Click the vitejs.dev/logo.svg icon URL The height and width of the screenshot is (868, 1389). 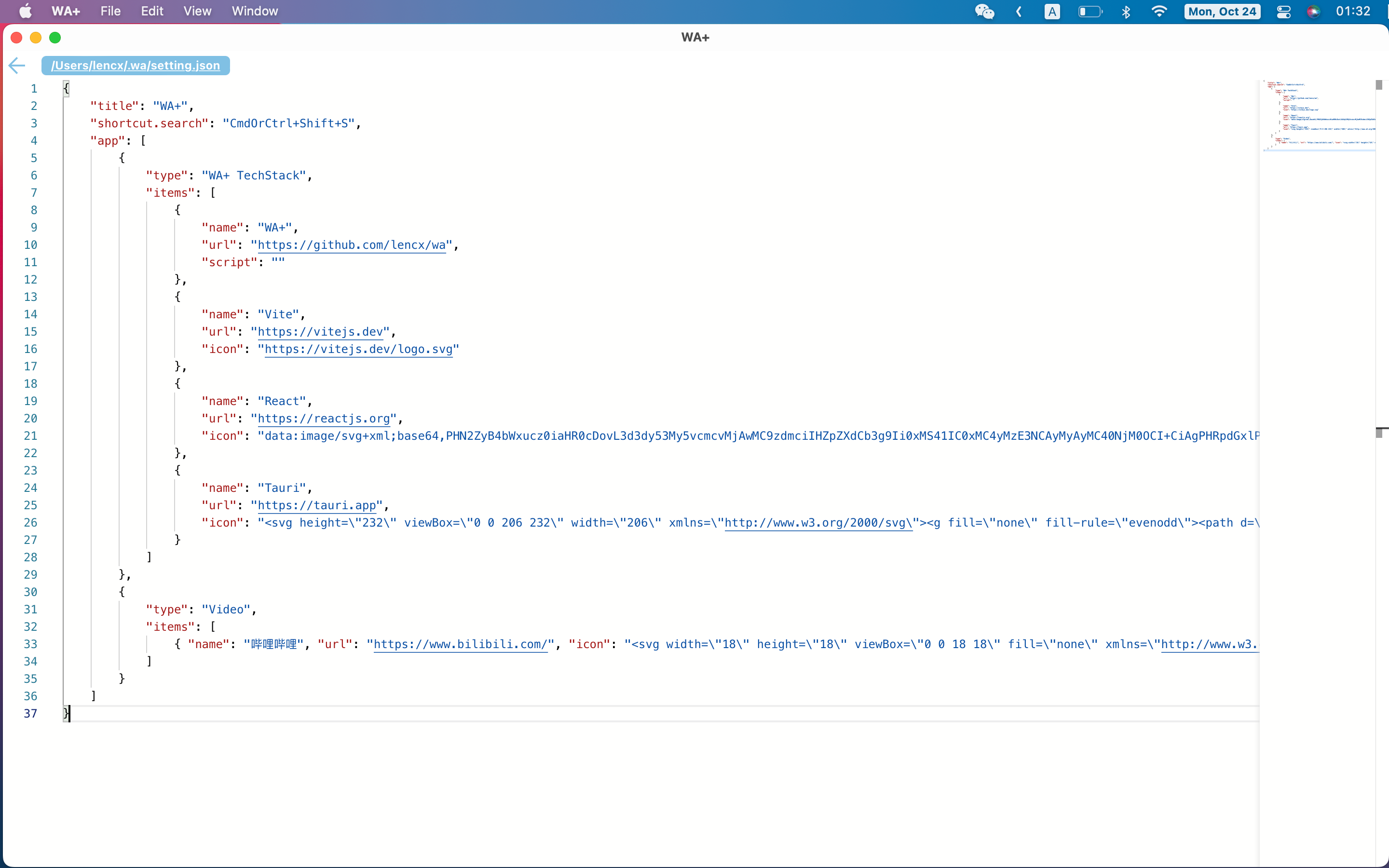[358, 349]
